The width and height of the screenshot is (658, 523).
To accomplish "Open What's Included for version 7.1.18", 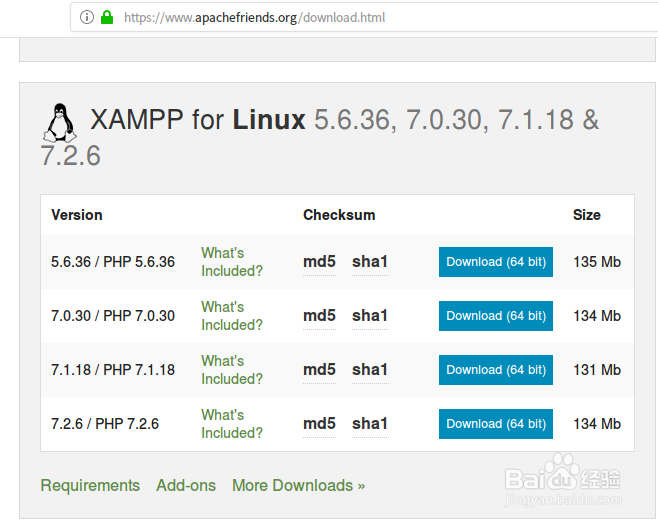I will pos(232,370).
